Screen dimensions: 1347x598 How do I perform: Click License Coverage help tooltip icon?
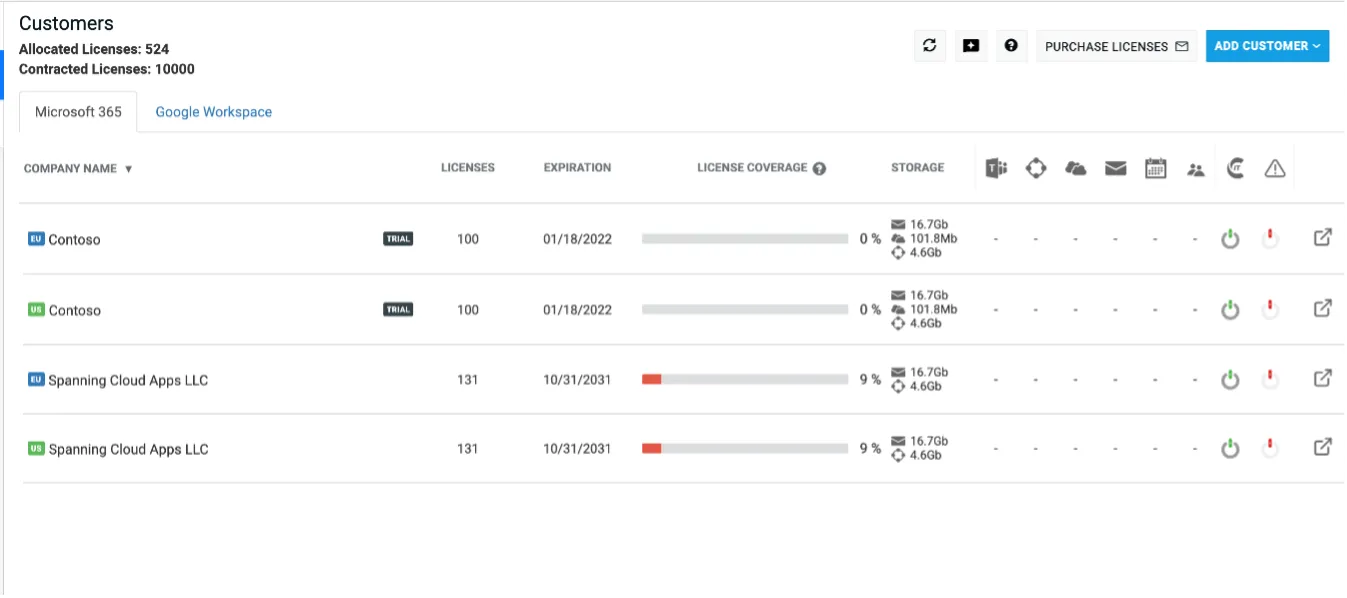click(x=819, y=169)
